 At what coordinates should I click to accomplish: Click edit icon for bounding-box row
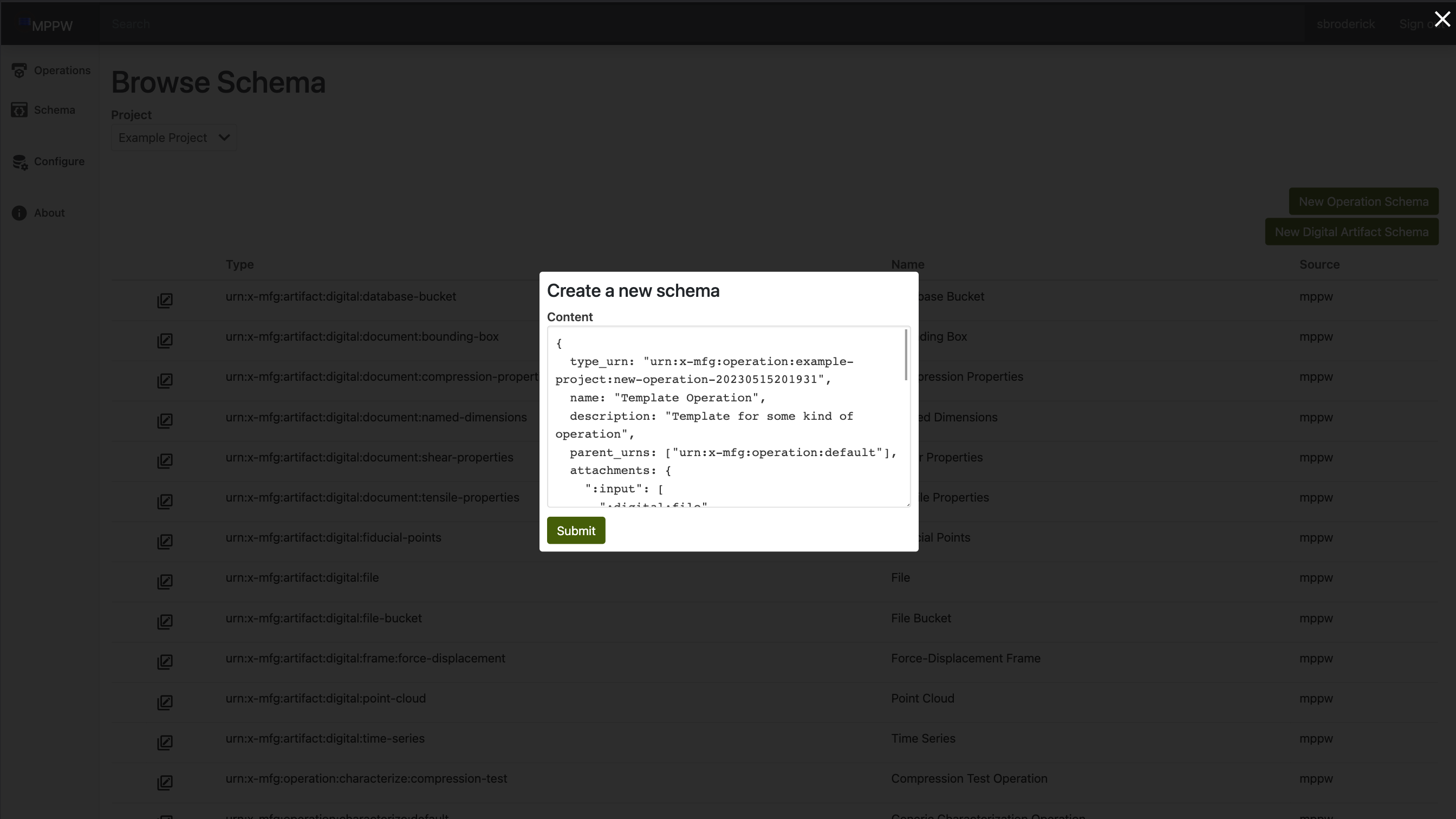(165, 340)
